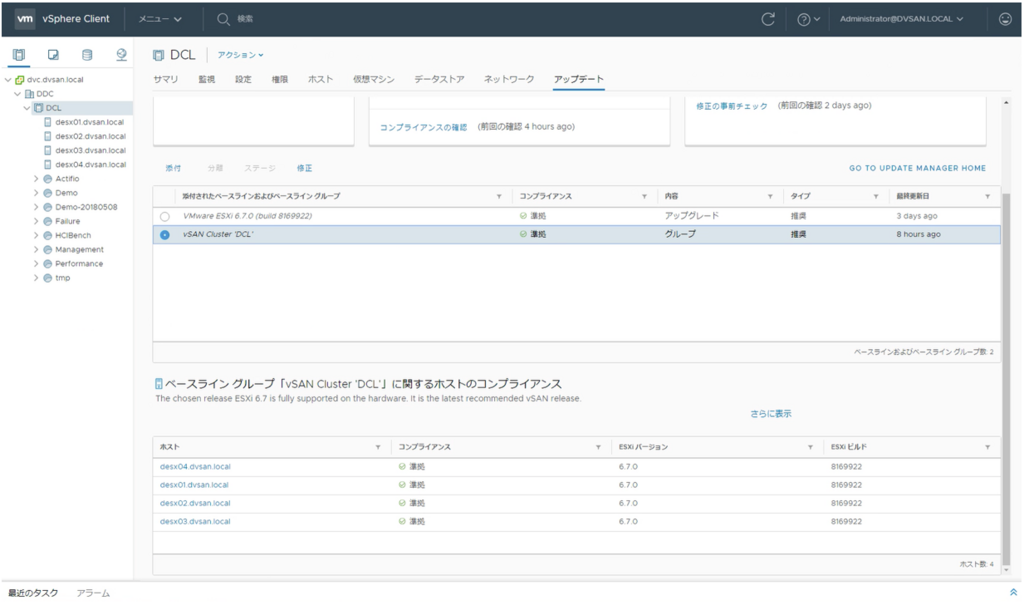1024x605 pixels.
Task: Click the 修正 remediate button
Action: click(304, 168)
